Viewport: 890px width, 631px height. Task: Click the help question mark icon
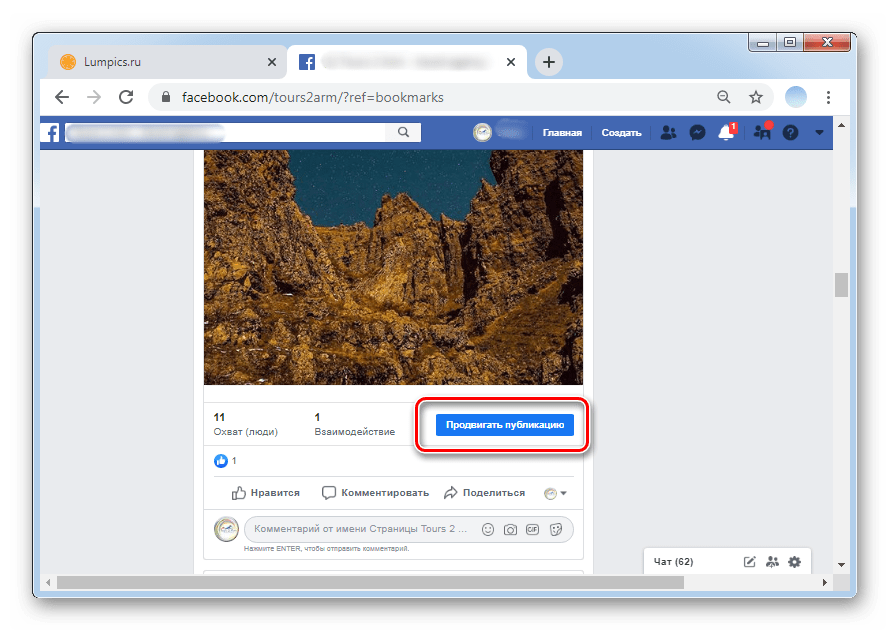tap(790, 132)
